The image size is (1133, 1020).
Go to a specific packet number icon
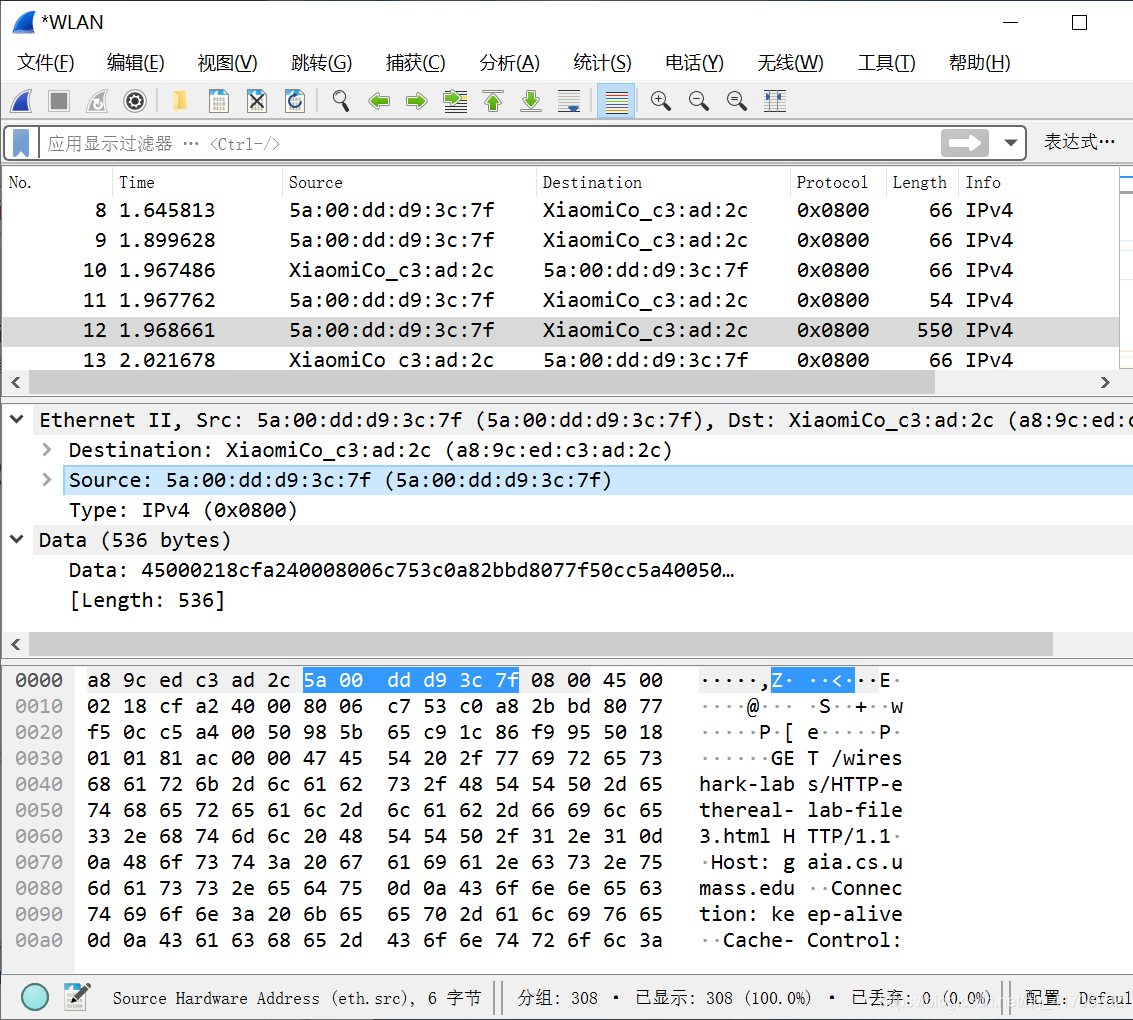pos(455,101)
